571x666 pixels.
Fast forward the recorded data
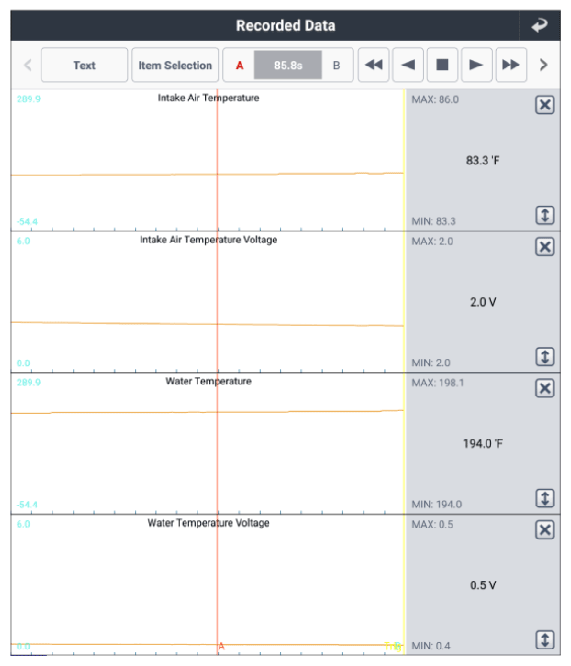click(x=511, y=65)
